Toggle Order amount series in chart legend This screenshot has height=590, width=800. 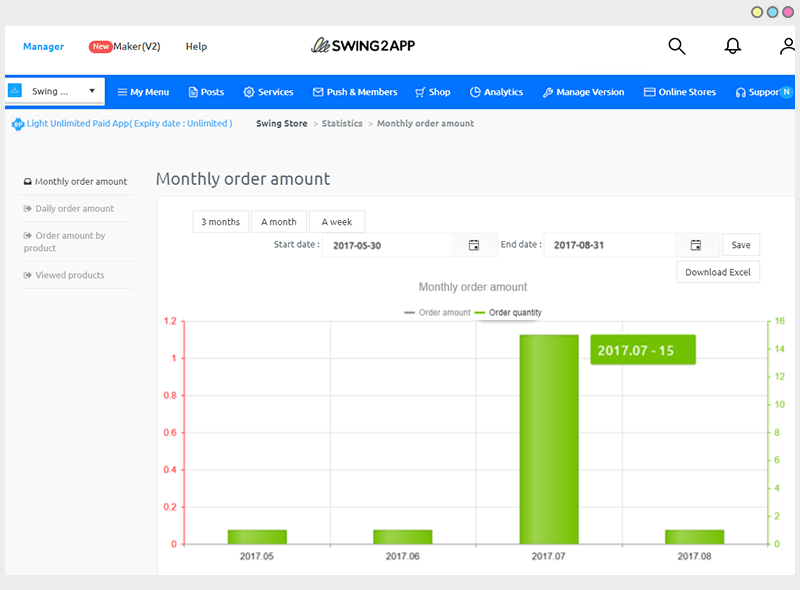pos(437,313)
